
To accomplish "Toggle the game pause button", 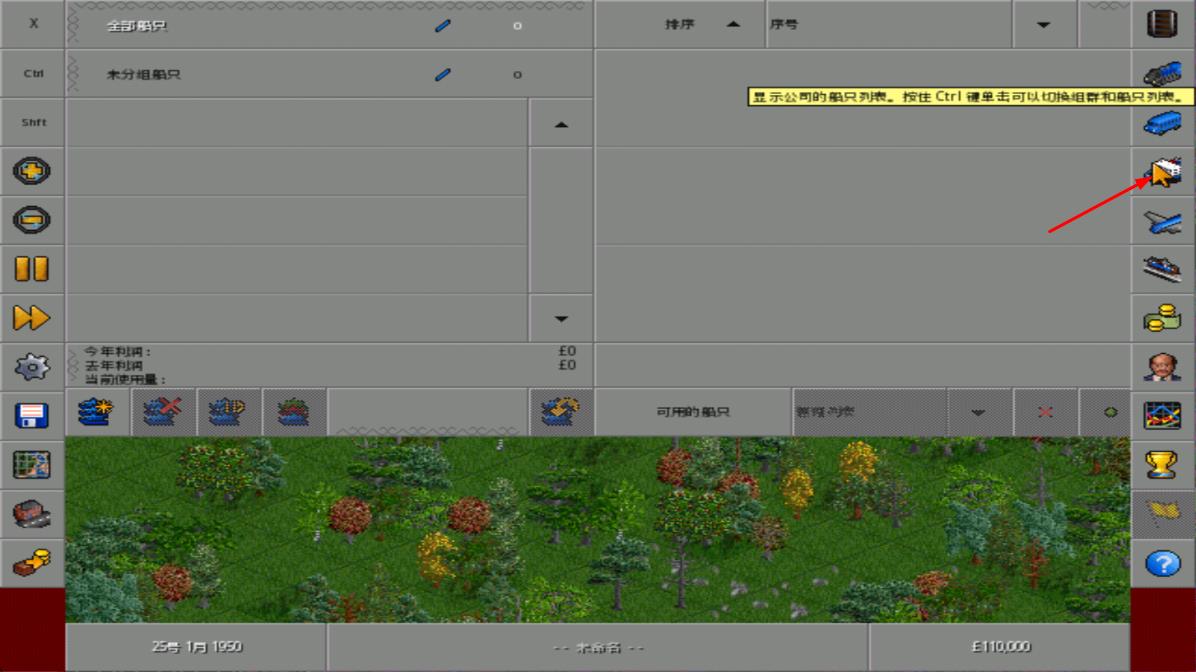I will pos(32,269).
